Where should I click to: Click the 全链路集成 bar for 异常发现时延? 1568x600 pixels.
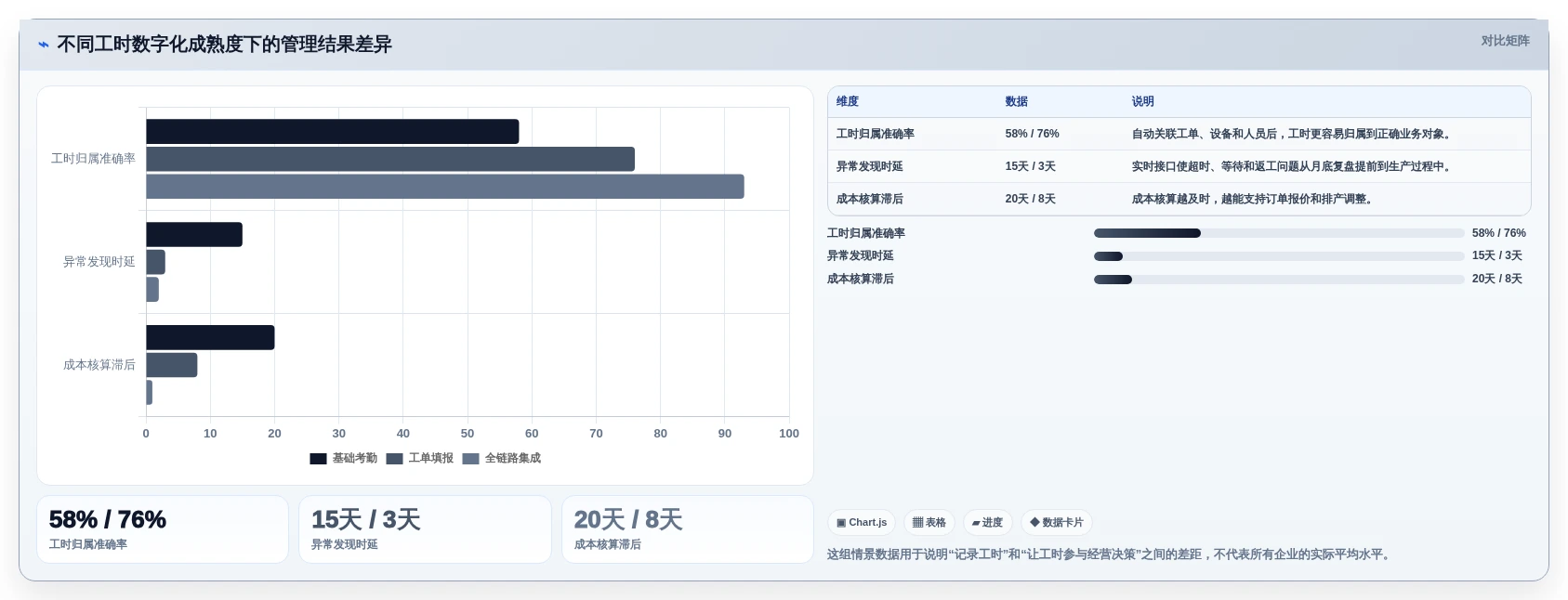pos(152,290)
